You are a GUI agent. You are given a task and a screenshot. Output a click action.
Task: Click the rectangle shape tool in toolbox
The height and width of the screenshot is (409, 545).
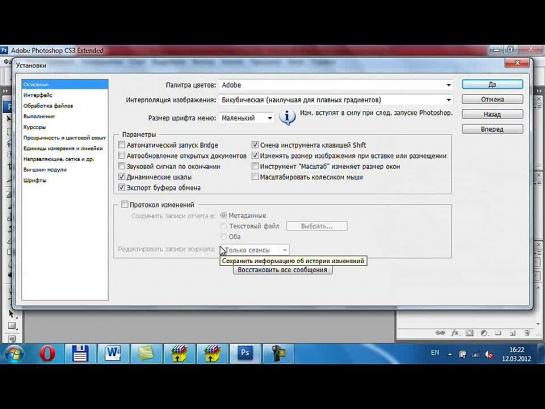11,326
